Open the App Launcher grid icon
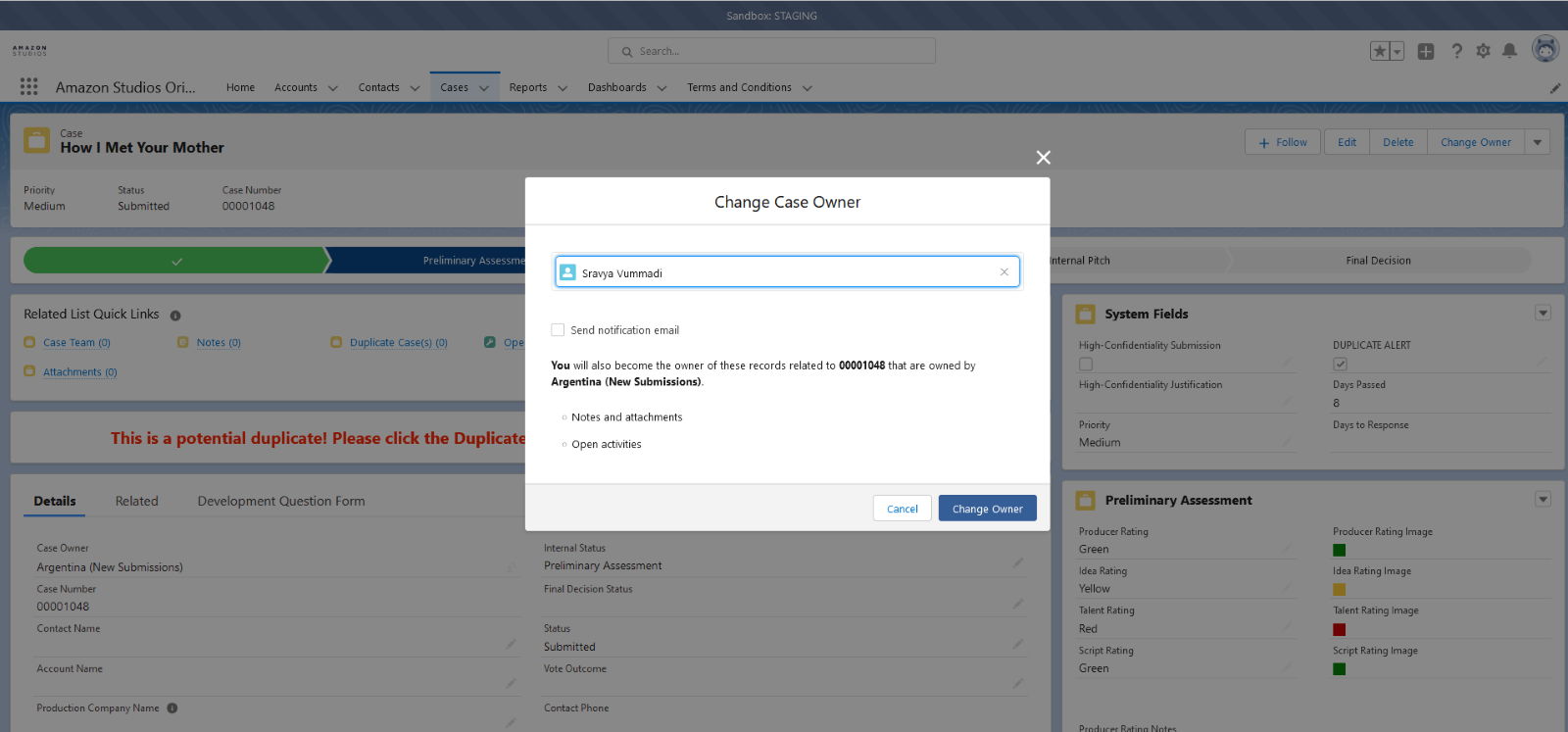This screenshot has height=732, width=1568. [x=29, y=86]
